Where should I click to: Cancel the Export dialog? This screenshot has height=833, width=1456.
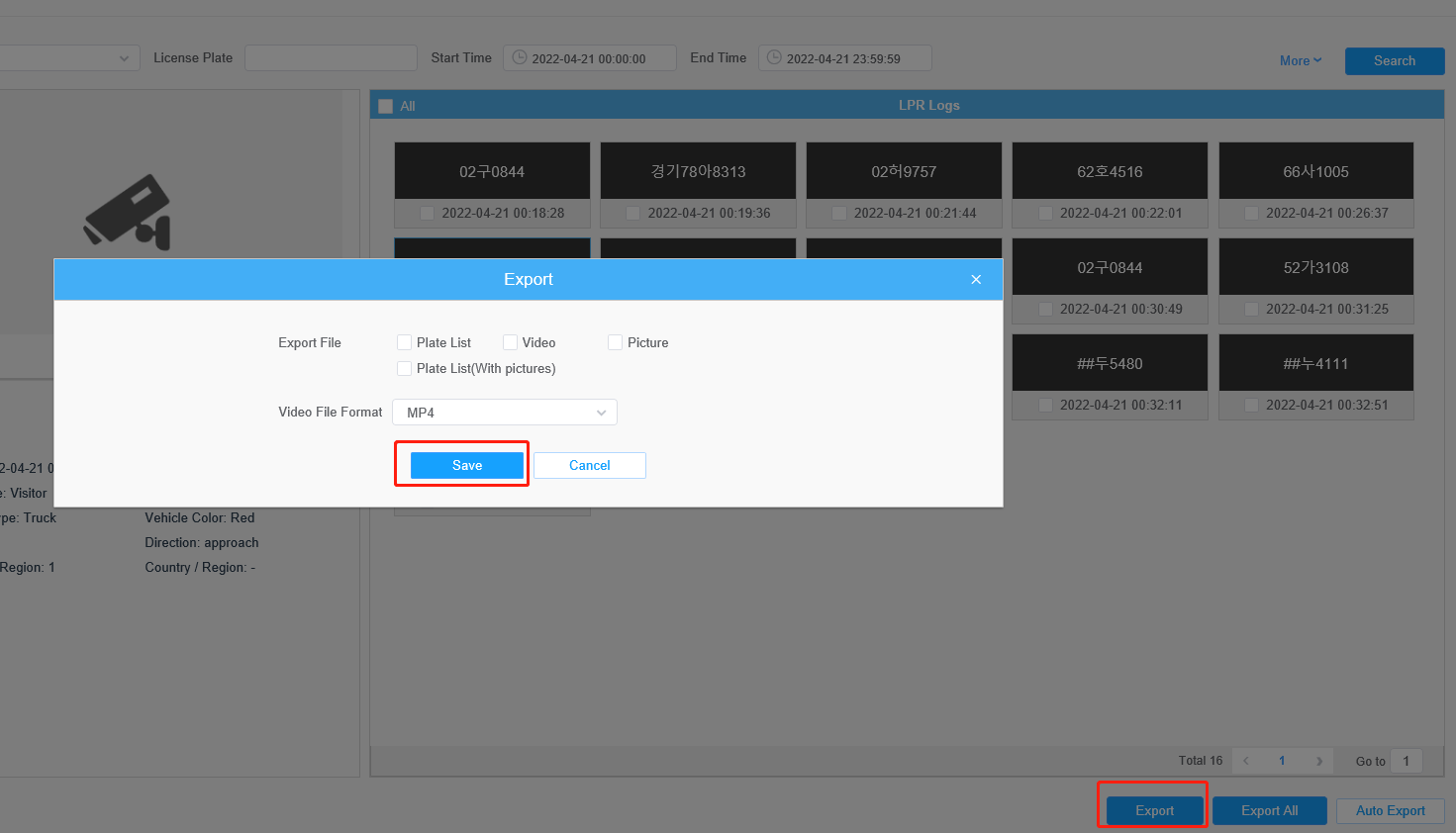[590, 465]
